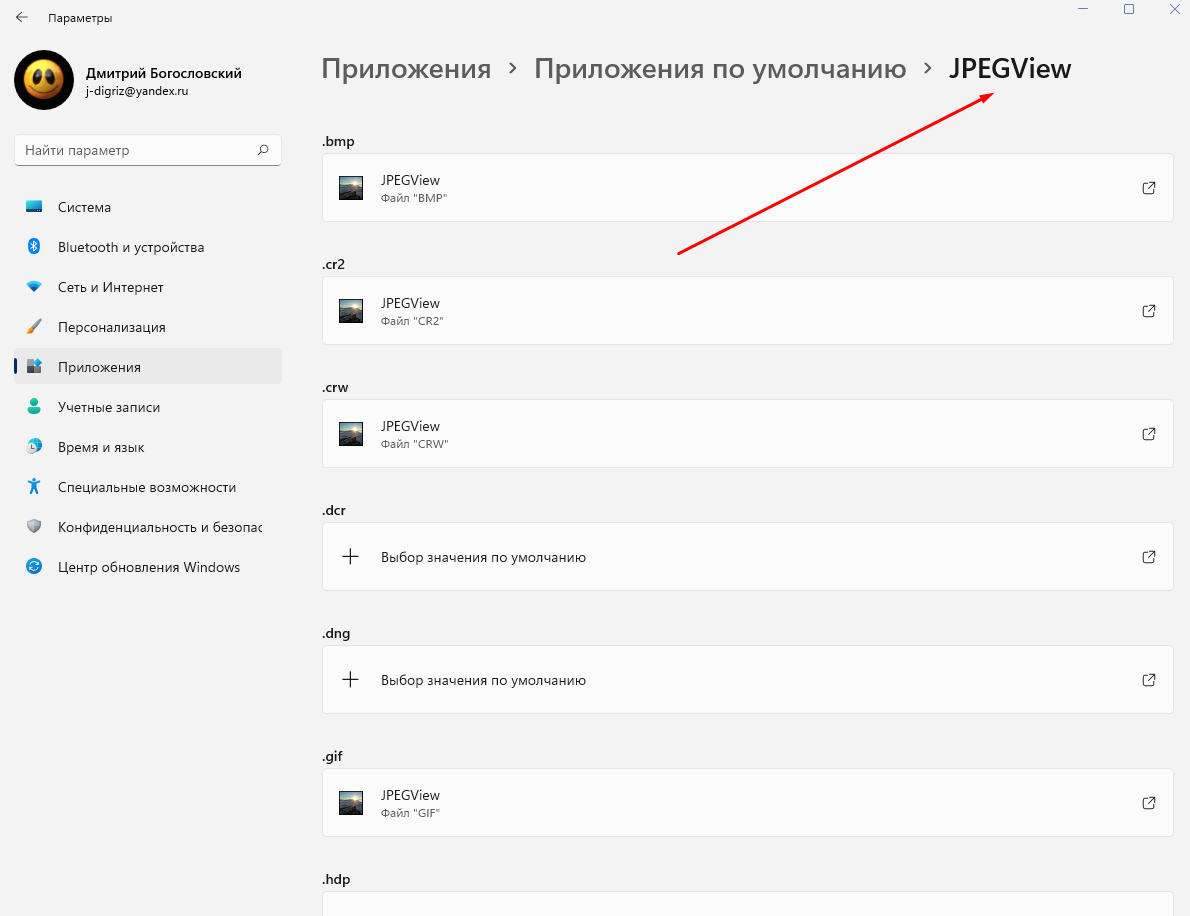The width and height of the screenshot is (1190, 916).
Task: Open the external link icon for .cr2
Action: click(x=1149, y=311)
